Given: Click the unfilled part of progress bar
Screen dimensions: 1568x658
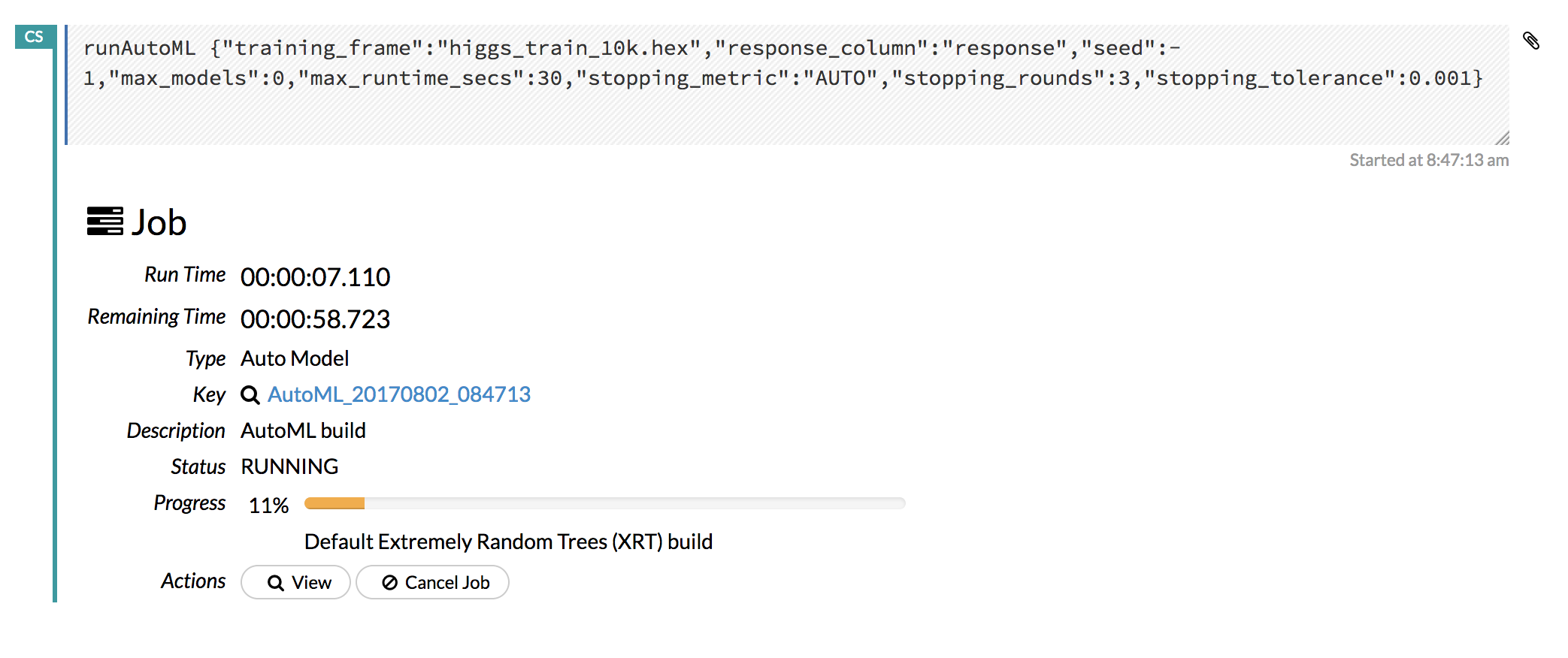Looking at the screenshot, I should (635, 503).
